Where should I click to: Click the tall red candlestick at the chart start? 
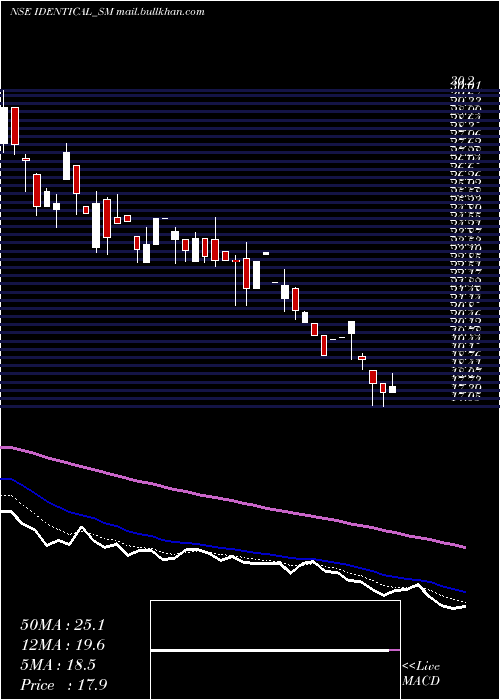tap(15, 126)
